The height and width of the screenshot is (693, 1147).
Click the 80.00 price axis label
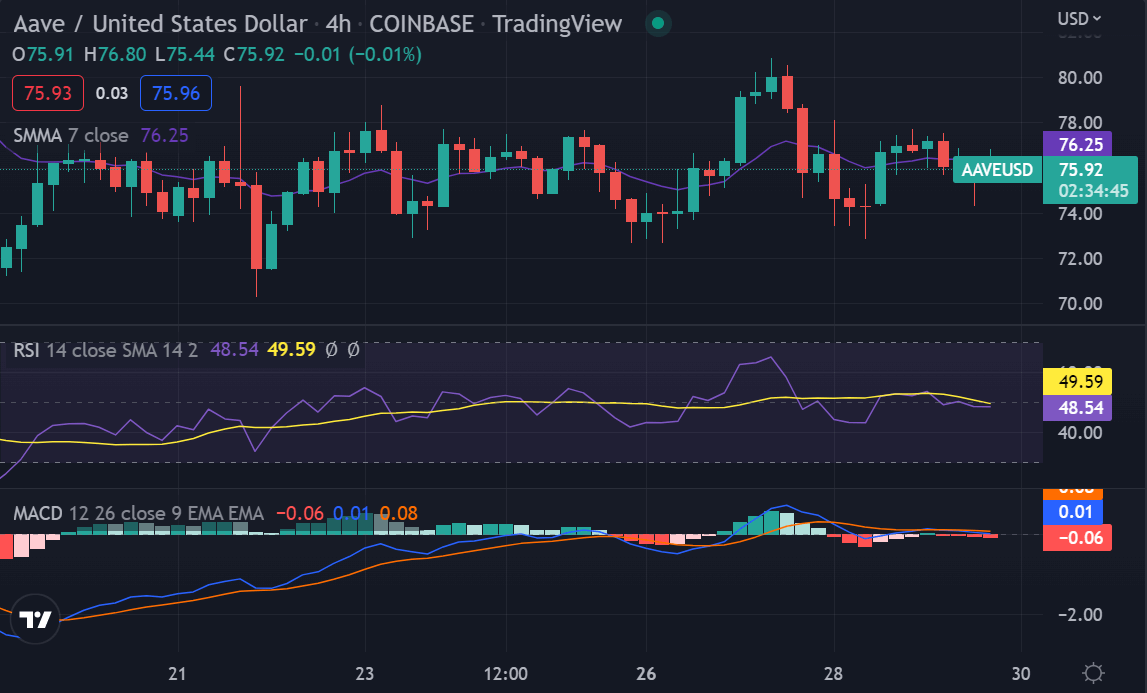(1080, 78)
